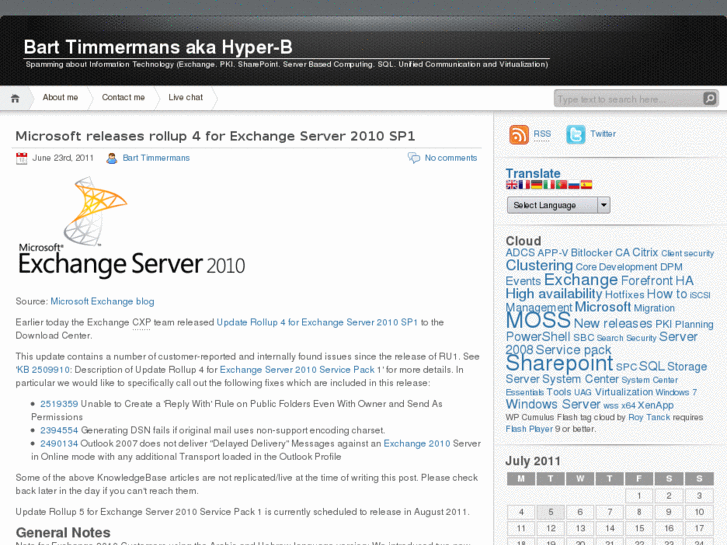Go to the Home icon in navigation
727x545 pixels.
pyautogui.click(x=15, y=98)
